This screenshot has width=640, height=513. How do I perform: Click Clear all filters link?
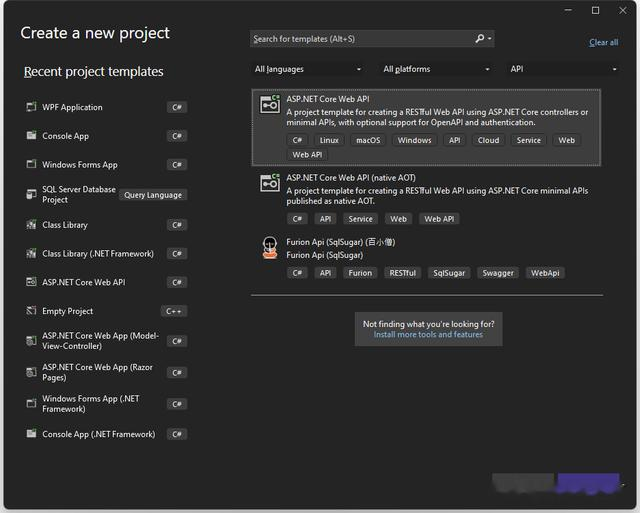(603, 42)
